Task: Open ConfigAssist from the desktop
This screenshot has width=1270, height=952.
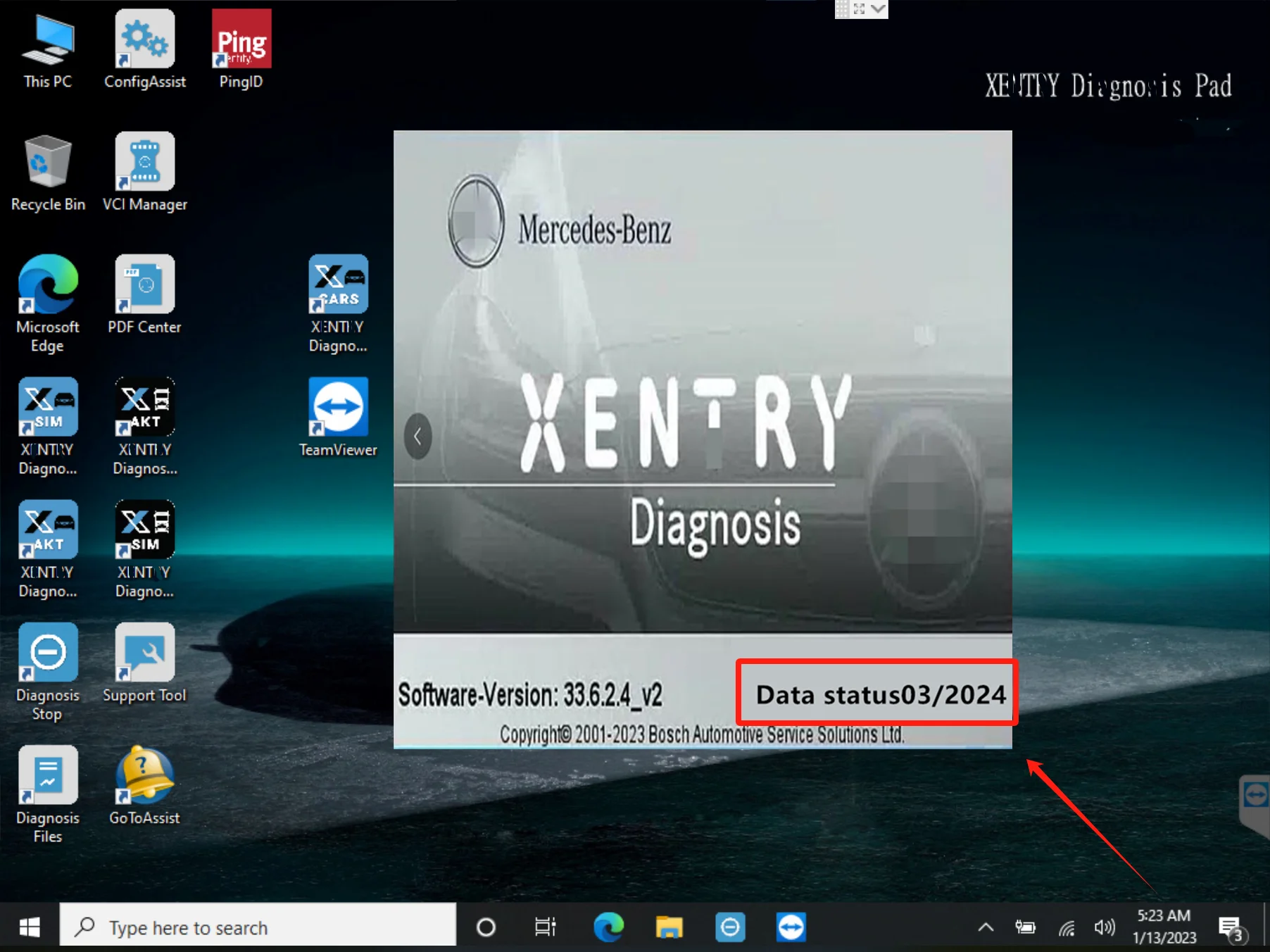Action: click(x=144, y=40)
